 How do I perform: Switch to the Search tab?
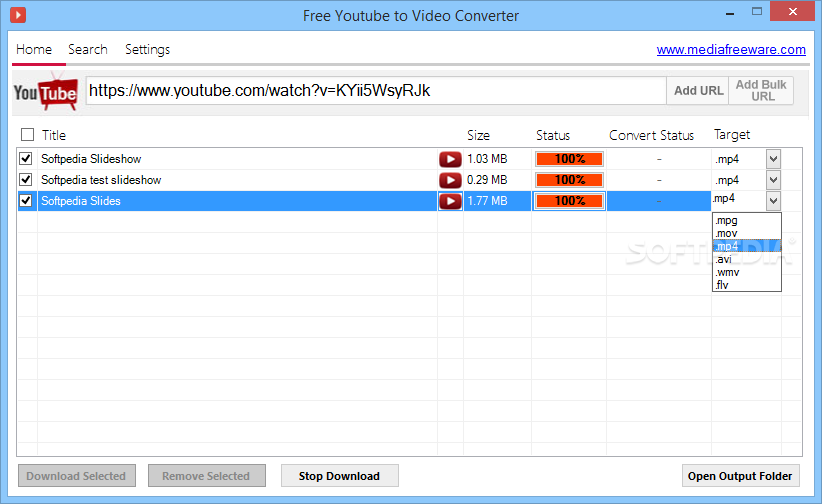(x=88, y=49)
